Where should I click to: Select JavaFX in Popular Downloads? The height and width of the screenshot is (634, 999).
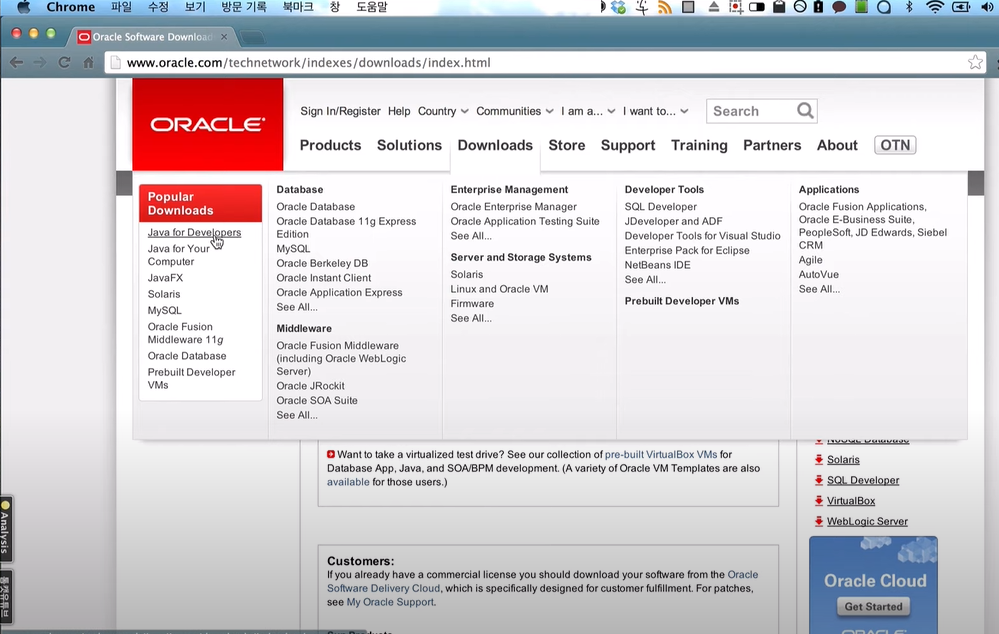[x=165, y=278]
